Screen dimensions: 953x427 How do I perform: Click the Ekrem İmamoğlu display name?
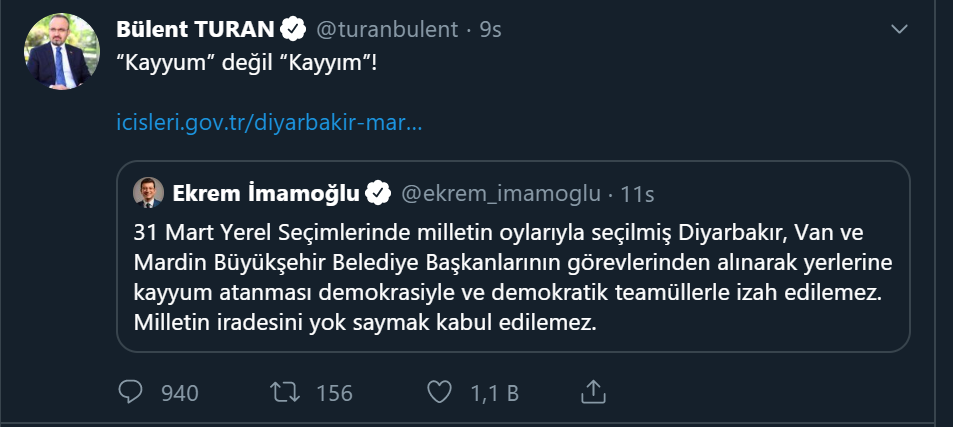pos(266,192)
